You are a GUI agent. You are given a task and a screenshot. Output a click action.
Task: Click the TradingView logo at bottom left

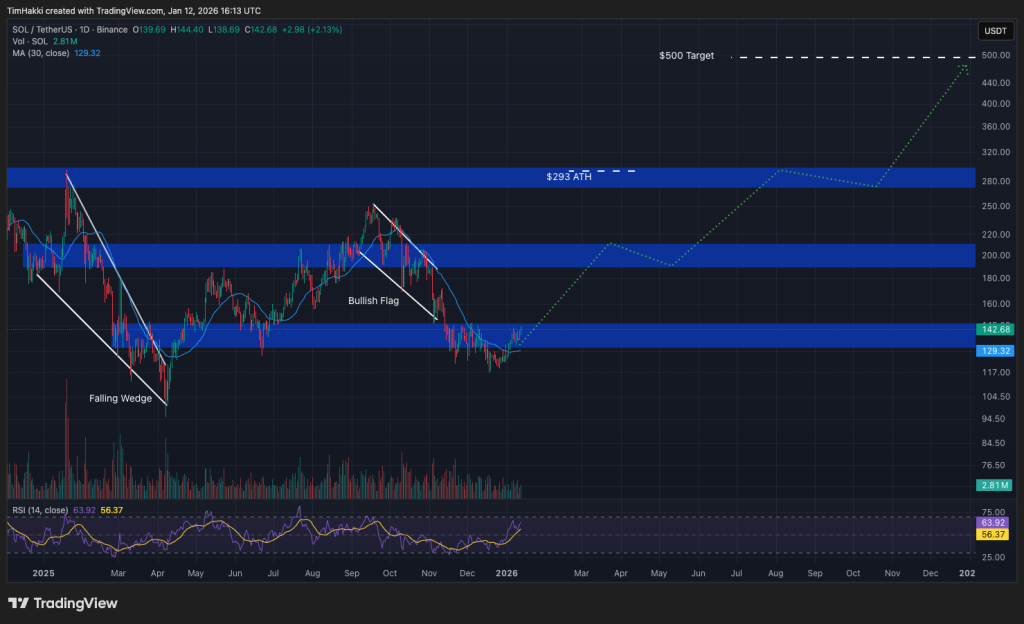(62, 603)
